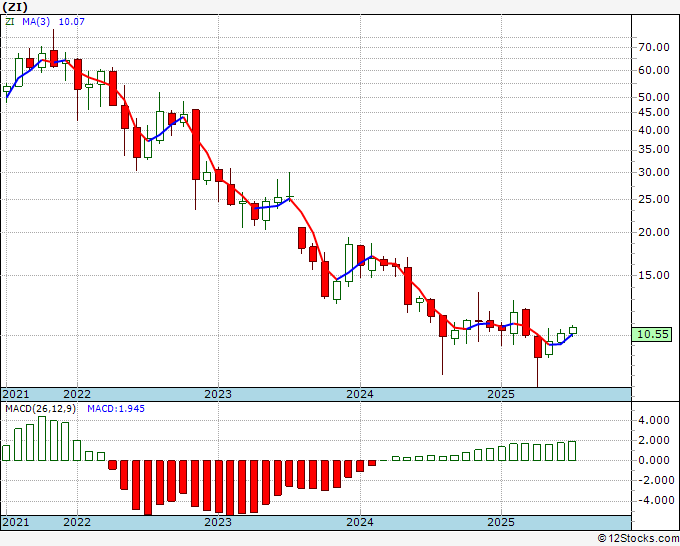The width and height of the screenshot is (680, 546).
Task: Select 2022 on the price timeline
Action: (x=77, y=394)
